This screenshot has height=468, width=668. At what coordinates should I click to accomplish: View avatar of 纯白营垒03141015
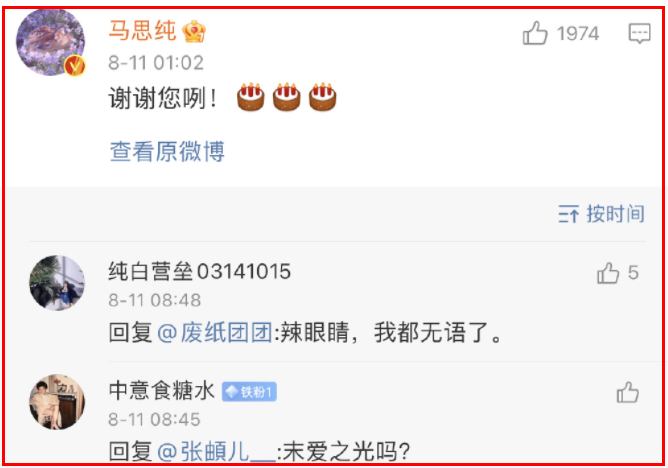pos(57,282)
